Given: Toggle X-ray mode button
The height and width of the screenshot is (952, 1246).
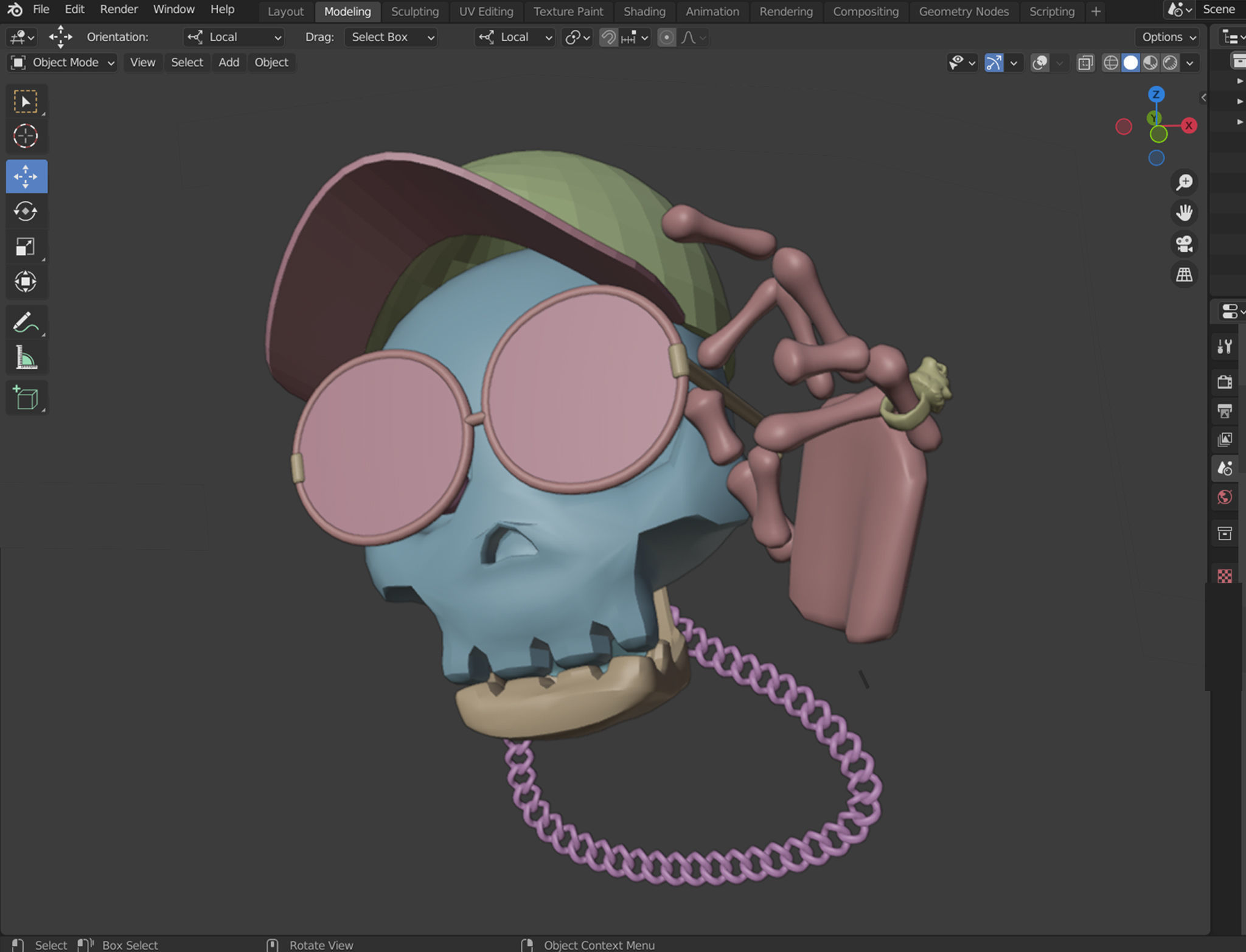Looking at the screenshot, I should 1085,63.
